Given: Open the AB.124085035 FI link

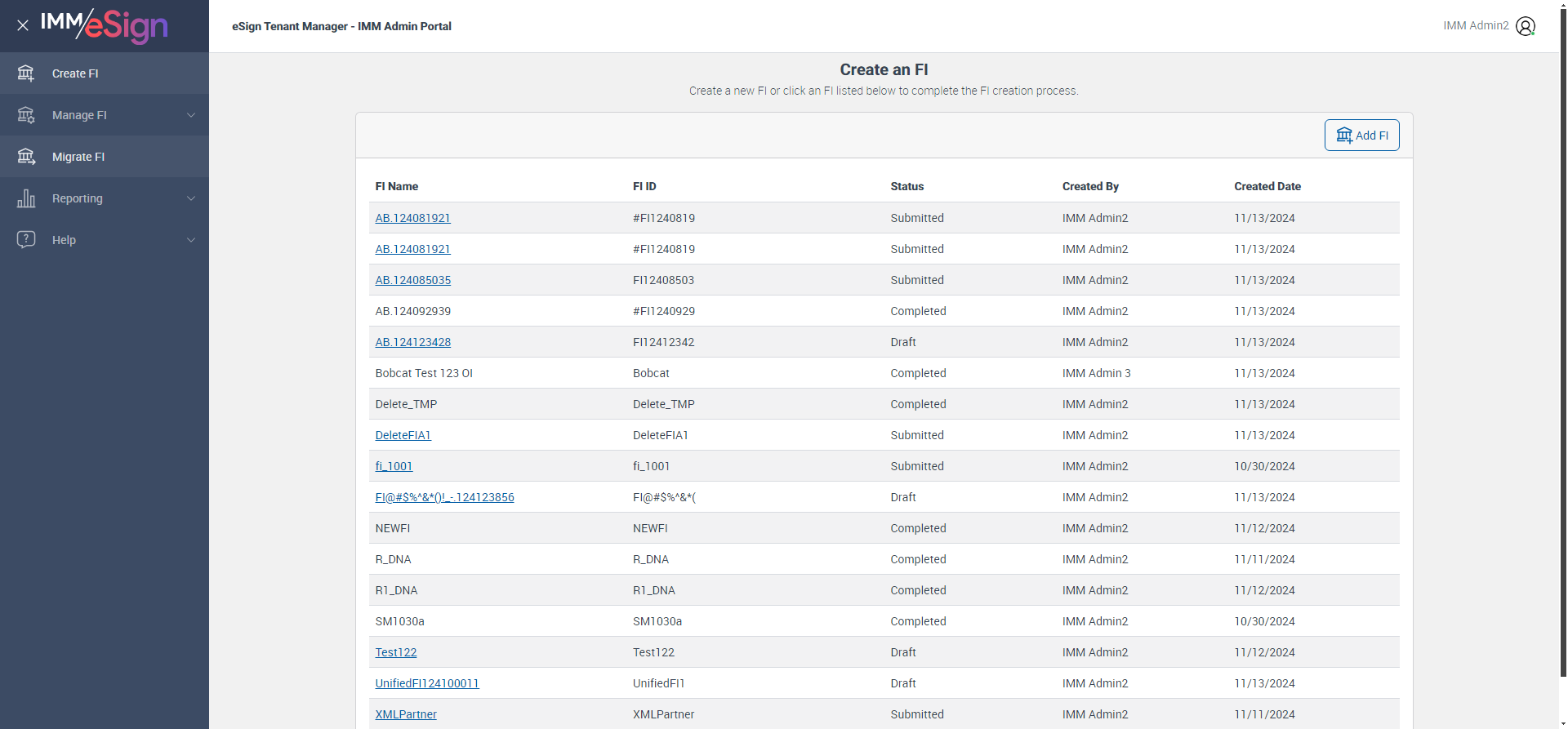Looking at the screenshot, I should pyautogui.click(x=413, y=280).
